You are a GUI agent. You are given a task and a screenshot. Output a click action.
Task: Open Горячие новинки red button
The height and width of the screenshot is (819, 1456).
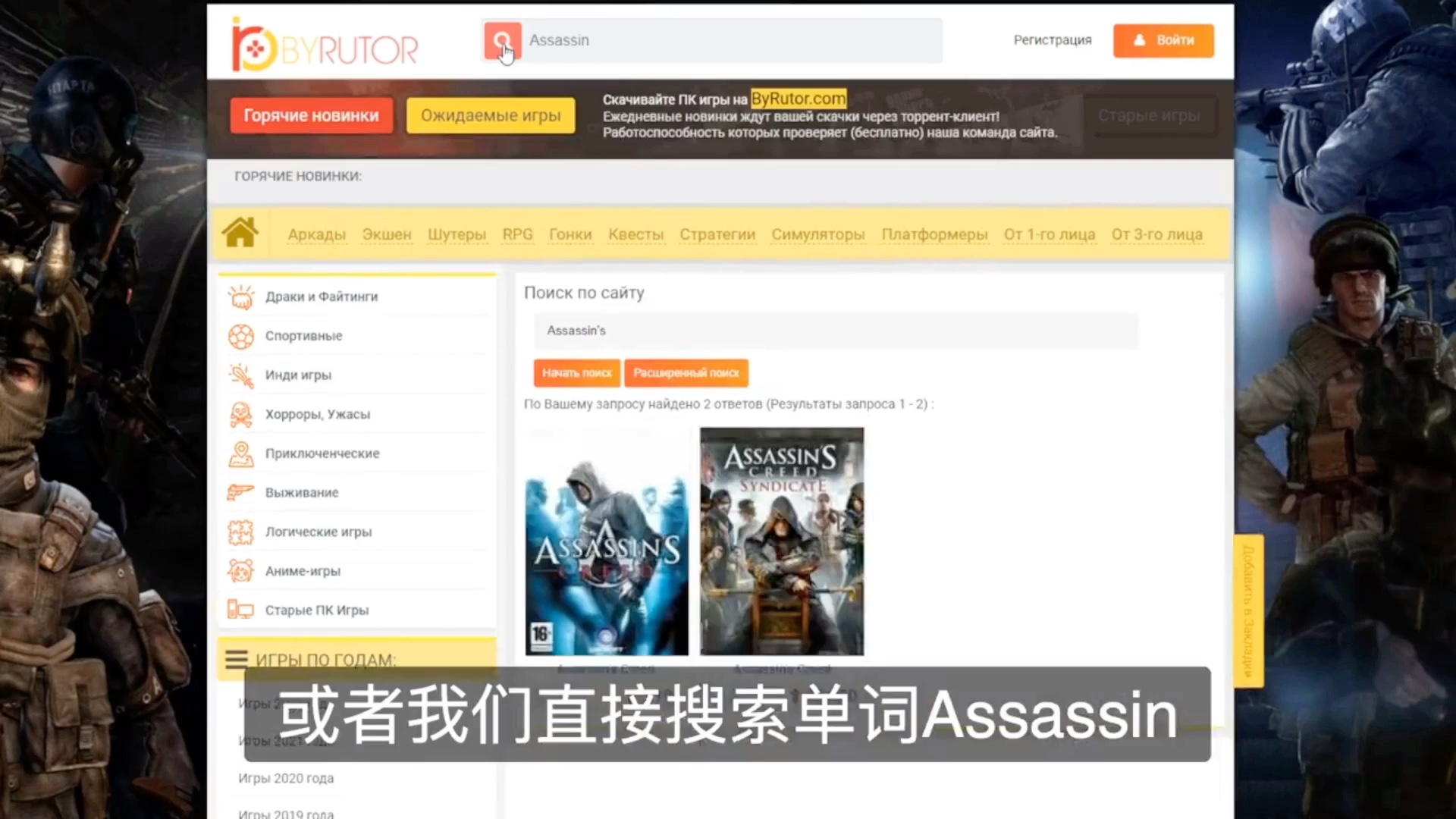[x=312, y=115]
